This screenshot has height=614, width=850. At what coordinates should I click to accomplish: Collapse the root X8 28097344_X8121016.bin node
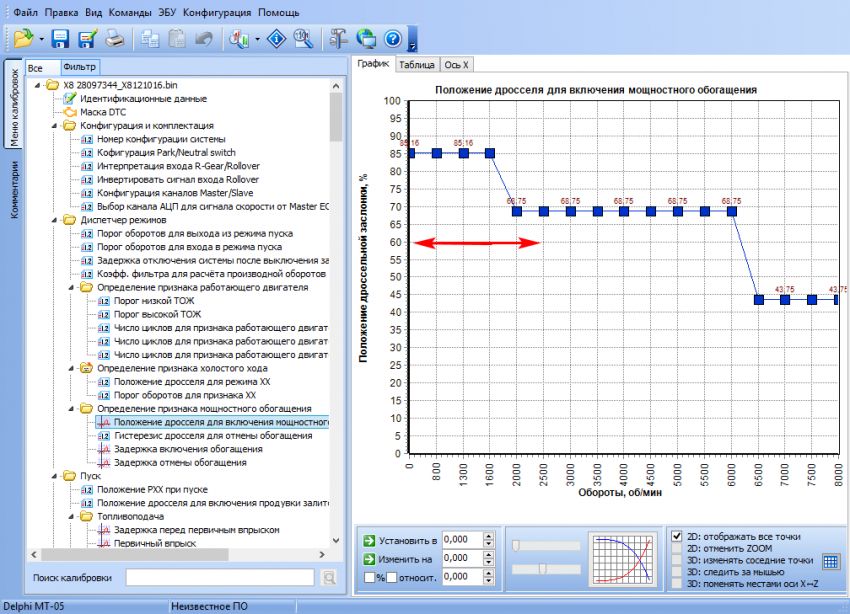[x=37, y=85]
